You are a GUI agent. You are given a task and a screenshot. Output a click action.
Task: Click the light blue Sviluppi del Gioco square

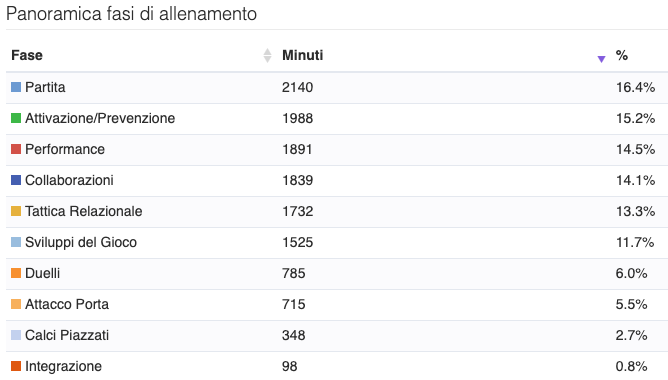[x=16, y=242]
